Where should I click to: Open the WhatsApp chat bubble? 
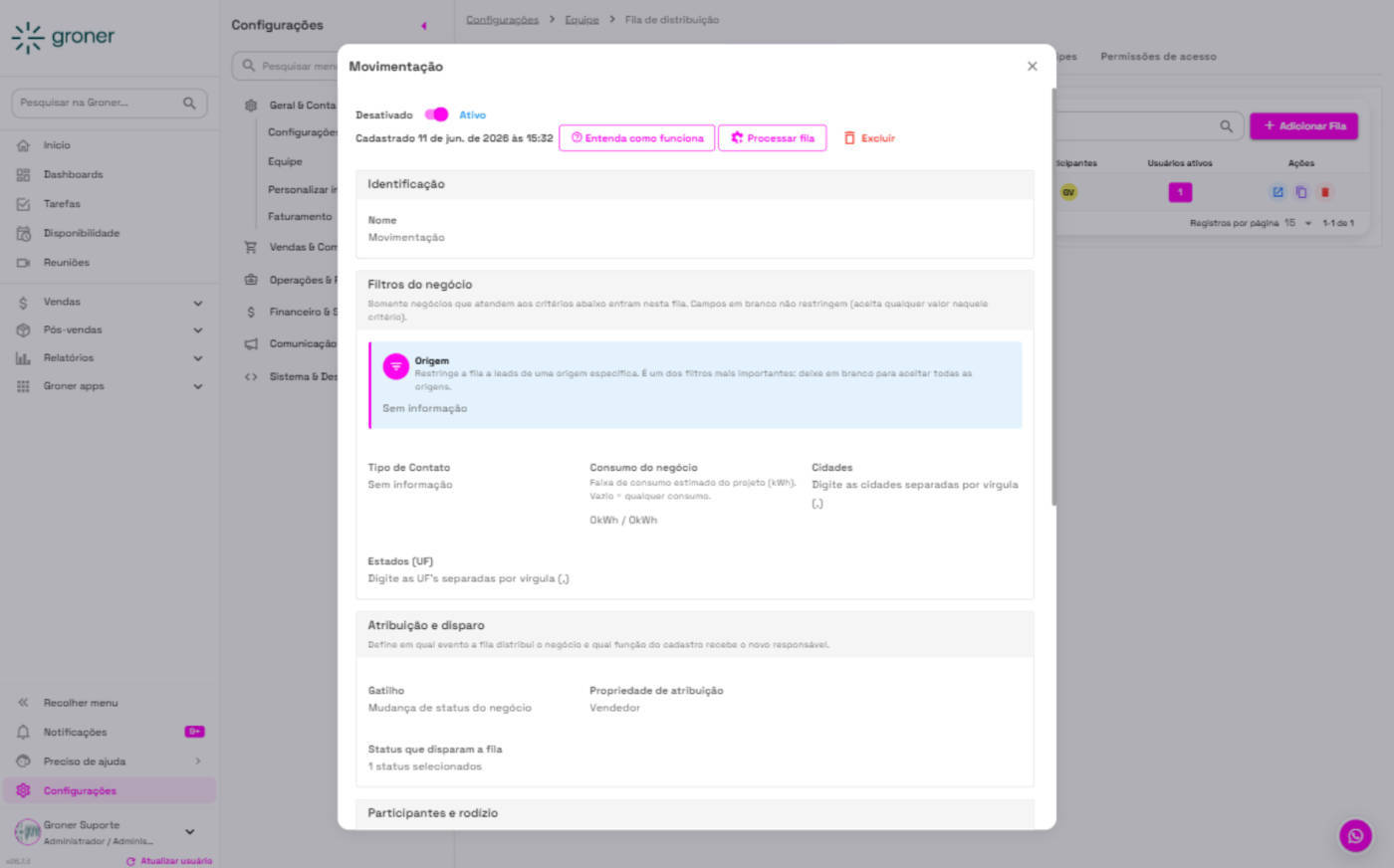[x=1355, y=836]
